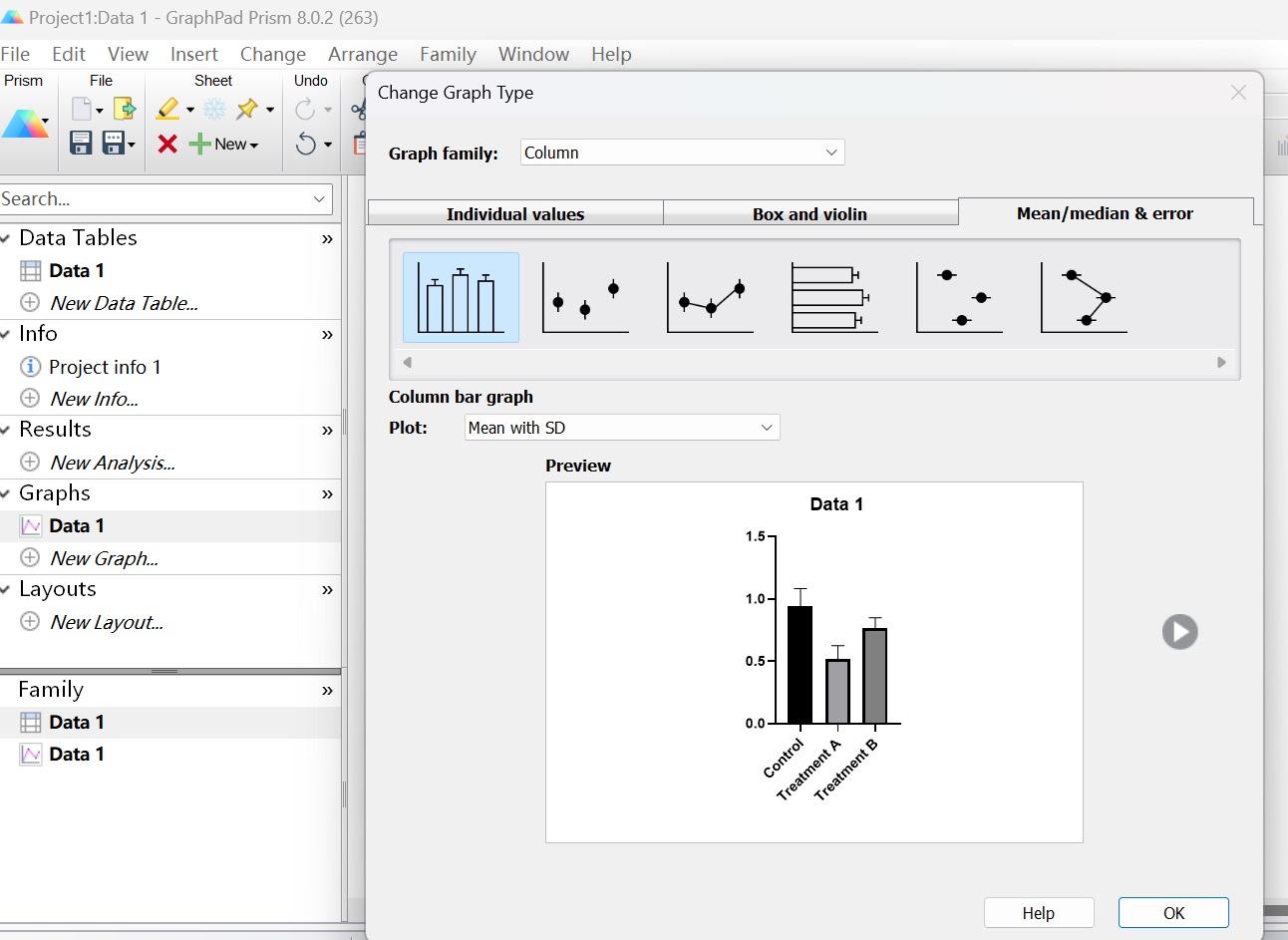Click the red X delete sheet icon
This screenshot has height=940, width=1288.
[167, 145]
